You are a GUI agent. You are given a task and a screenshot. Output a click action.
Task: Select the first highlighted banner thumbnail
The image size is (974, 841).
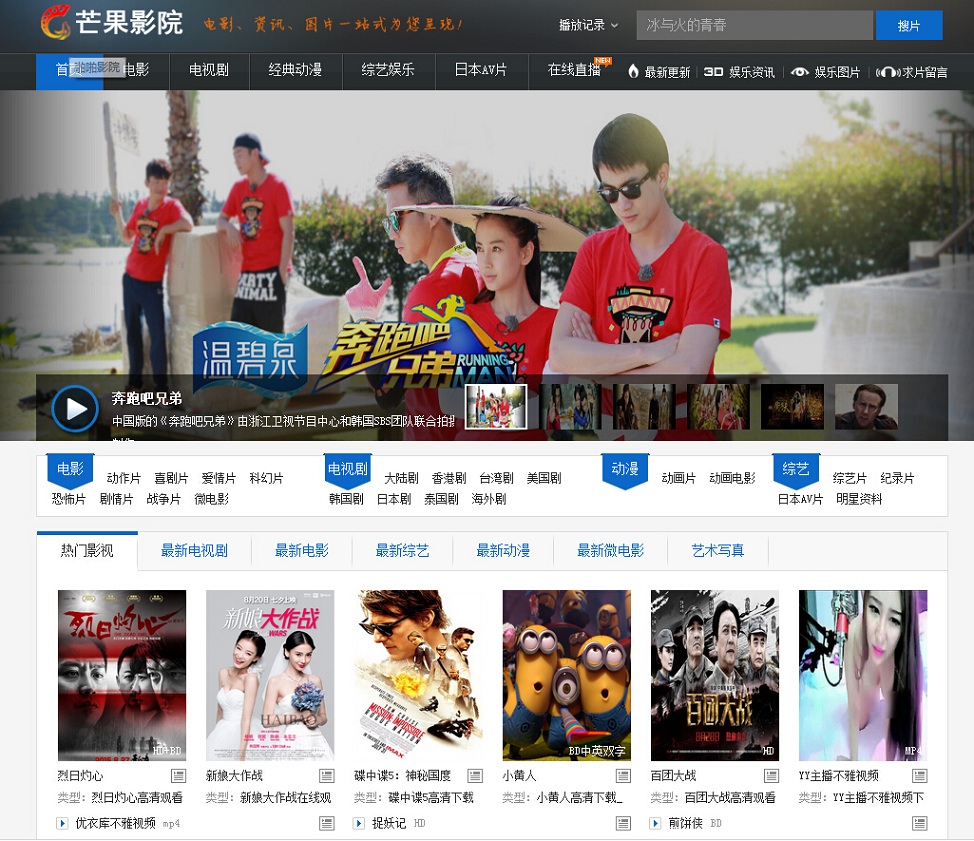click(496, 407)
